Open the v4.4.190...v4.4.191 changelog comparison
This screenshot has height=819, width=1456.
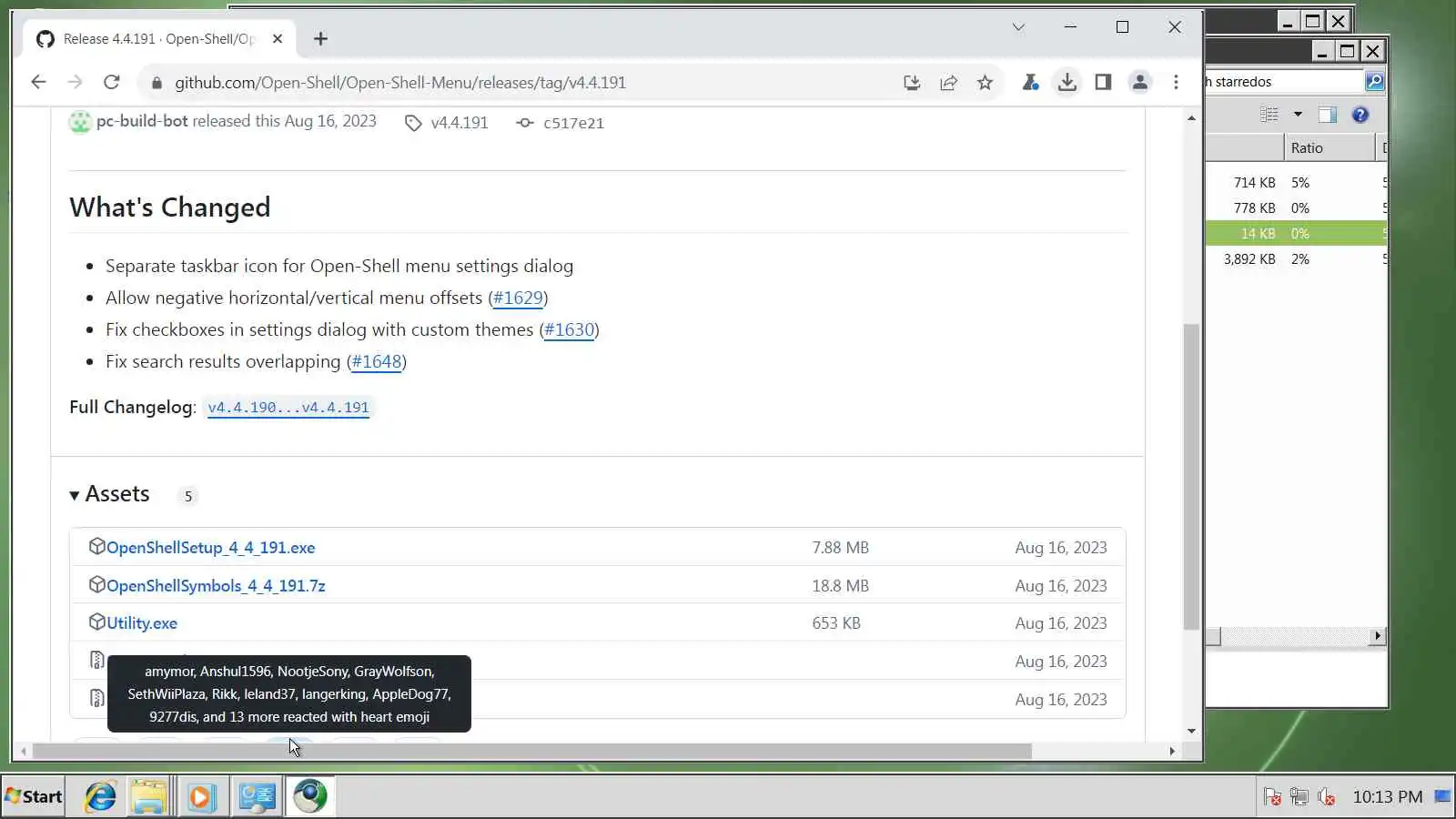288,408
